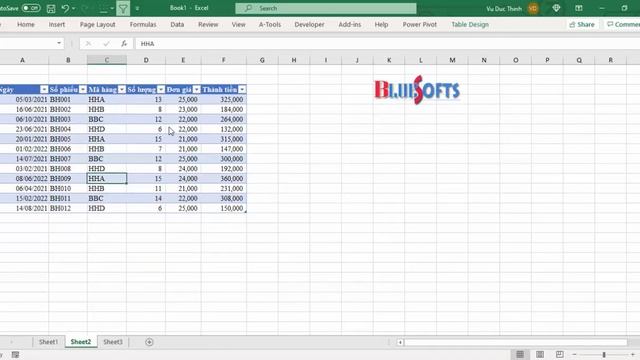Open the Đơn giá column filter dropdown

point(196,89)
